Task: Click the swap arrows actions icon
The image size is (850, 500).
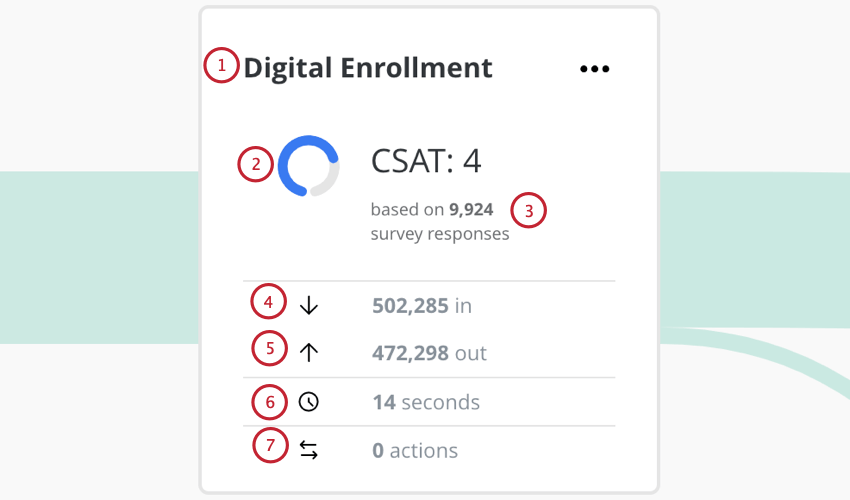Action: (308, 450)
